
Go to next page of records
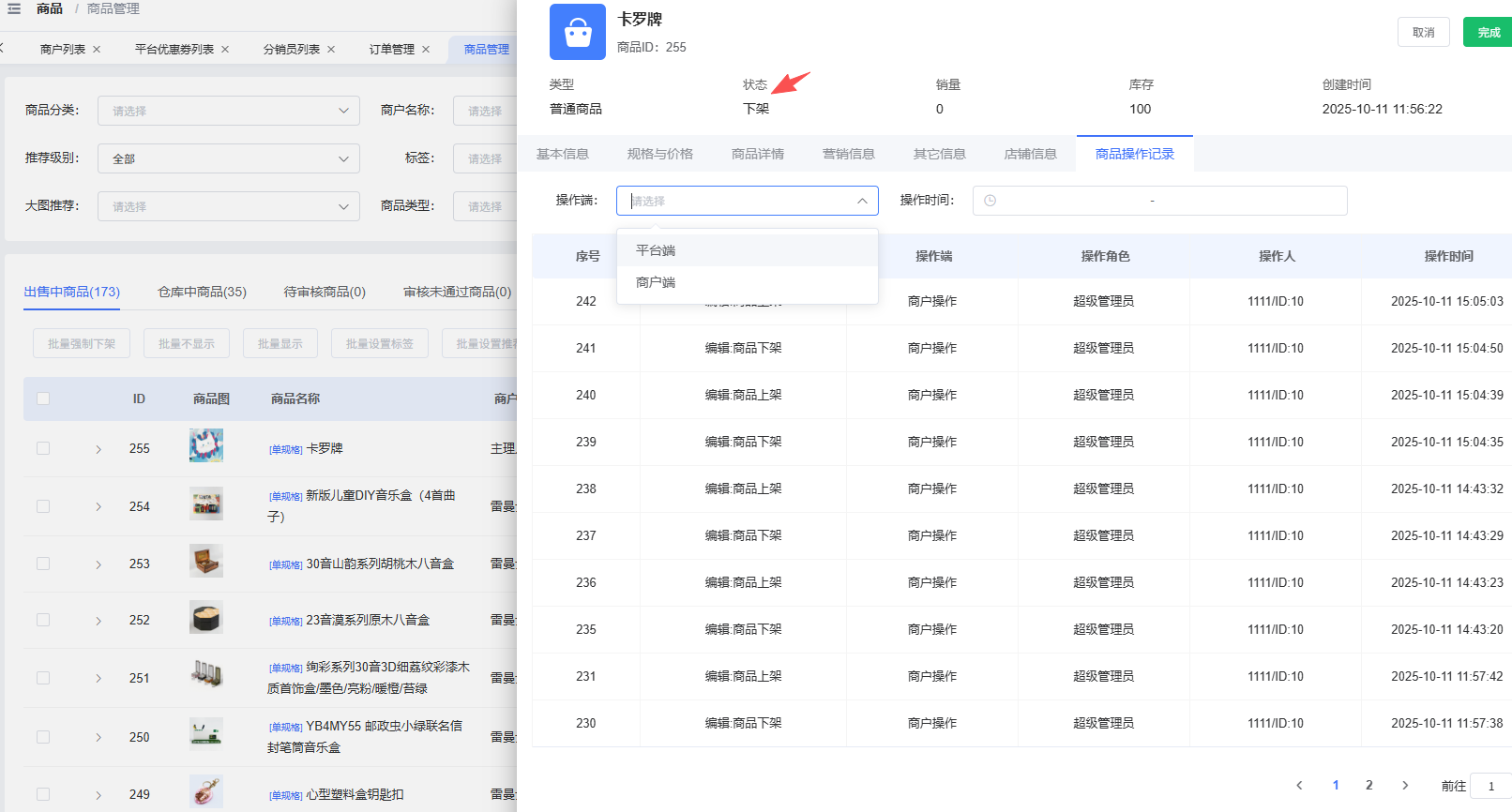click(x=1404, y=786)
